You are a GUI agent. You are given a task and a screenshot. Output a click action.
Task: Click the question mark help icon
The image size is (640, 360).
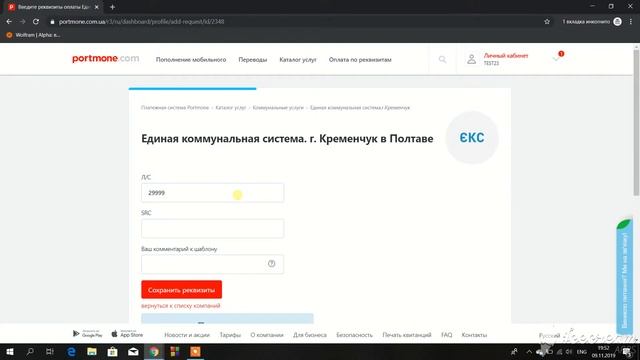click(x=271, y=264)
